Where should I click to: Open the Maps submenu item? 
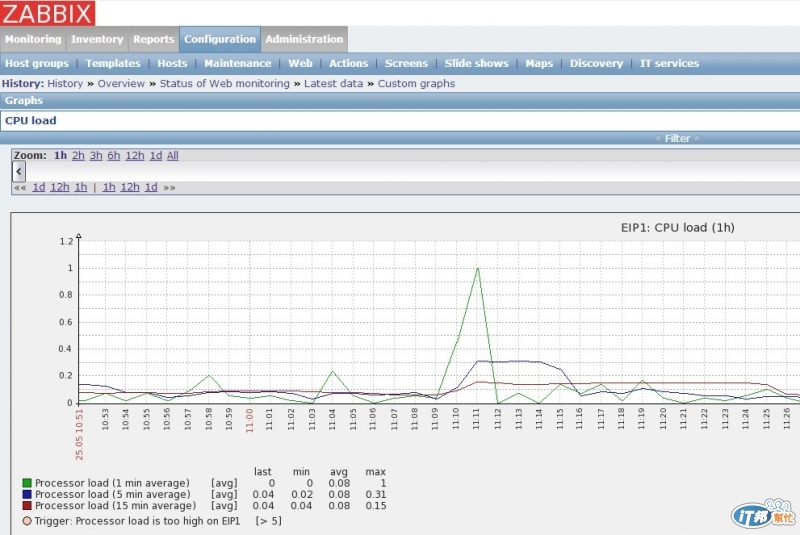pos(539,63)
